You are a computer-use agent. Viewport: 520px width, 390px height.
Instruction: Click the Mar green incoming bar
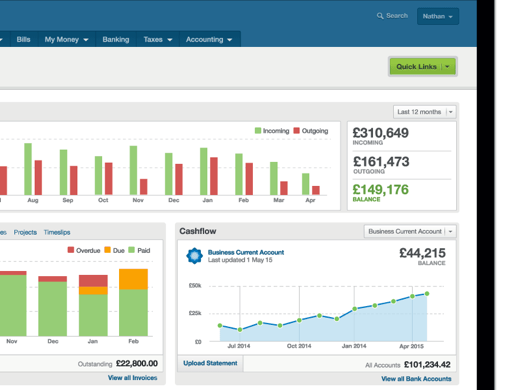coord(274,178)
